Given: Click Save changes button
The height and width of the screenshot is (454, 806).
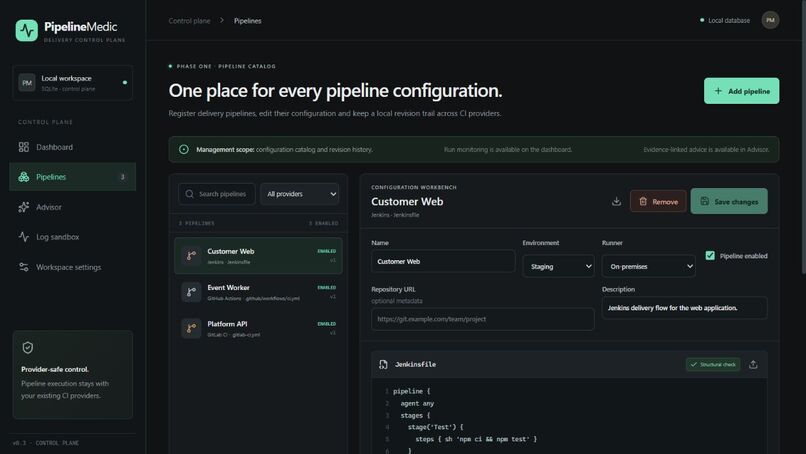Looking at the screenshot, I should 729,201.
